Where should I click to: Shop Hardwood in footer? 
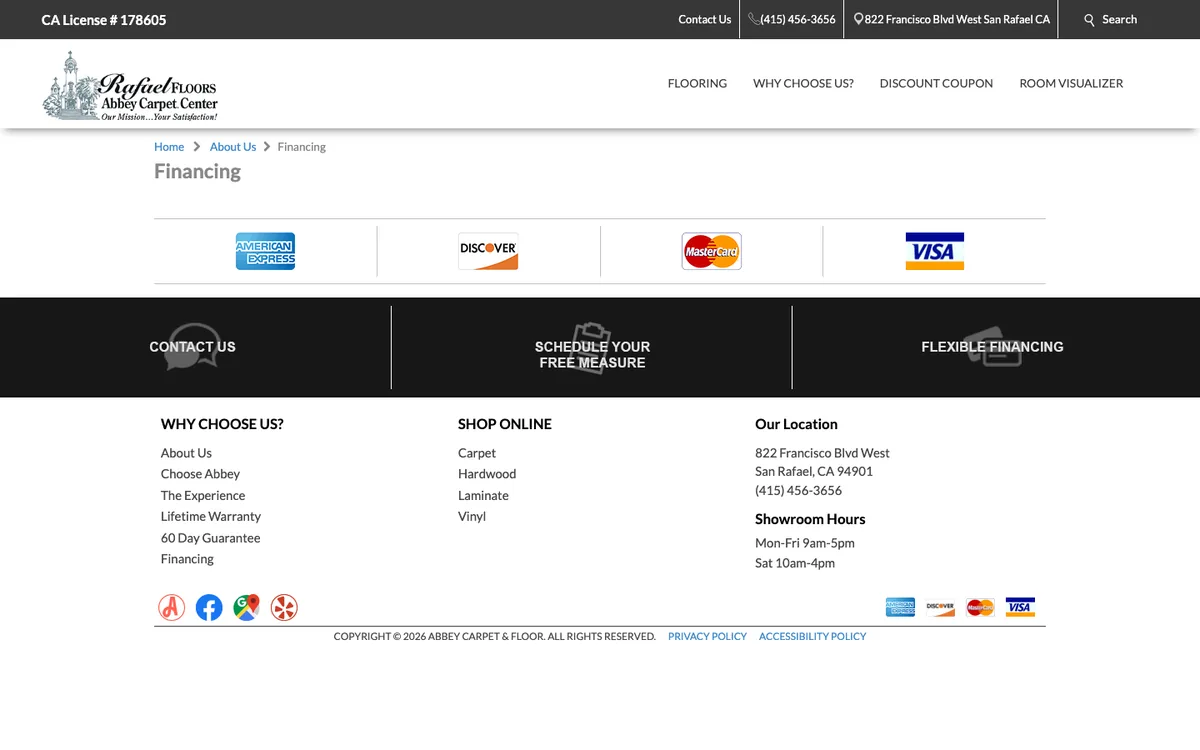[x=487, y=474]
